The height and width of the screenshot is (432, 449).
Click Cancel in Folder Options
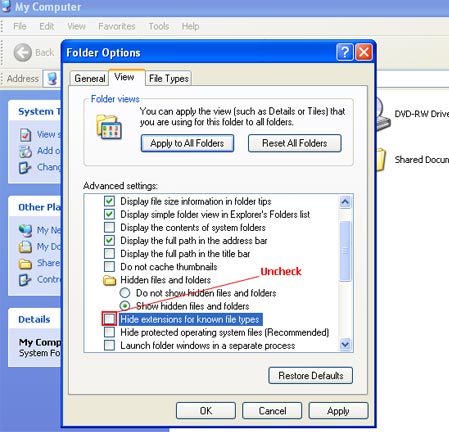click(x=272, y=411)
